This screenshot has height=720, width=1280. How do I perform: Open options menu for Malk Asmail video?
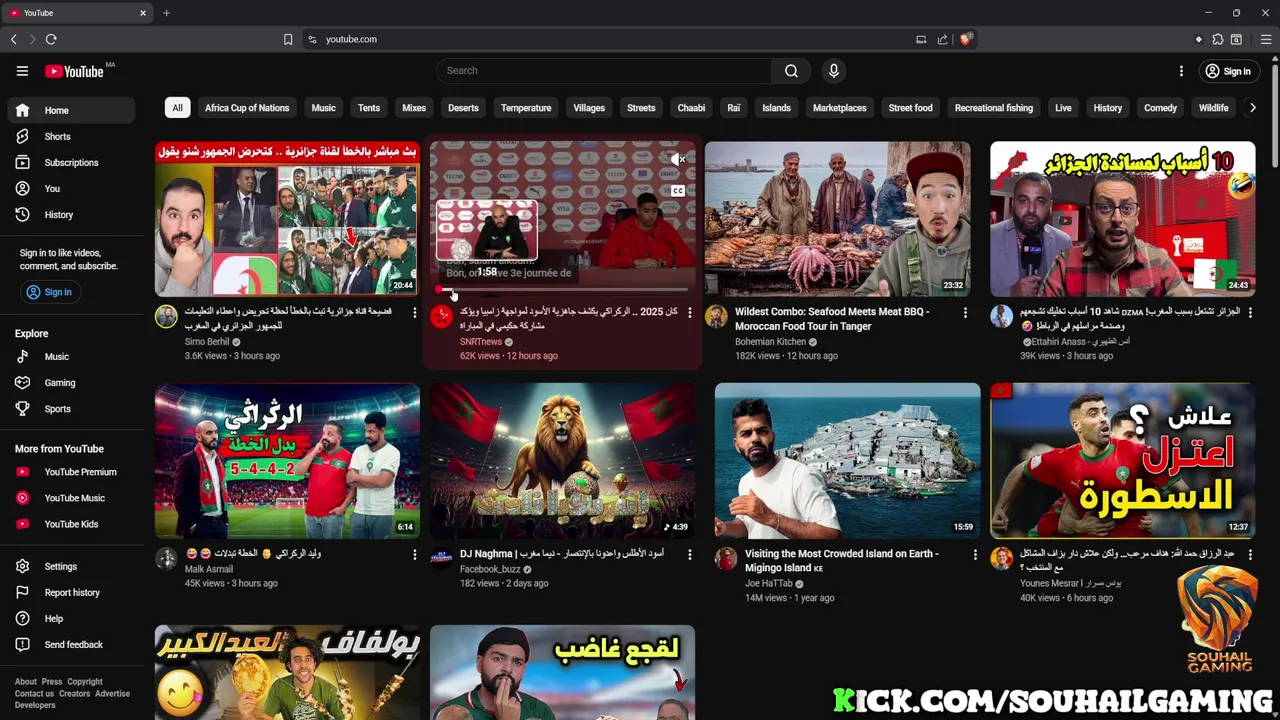pos(414,554)
